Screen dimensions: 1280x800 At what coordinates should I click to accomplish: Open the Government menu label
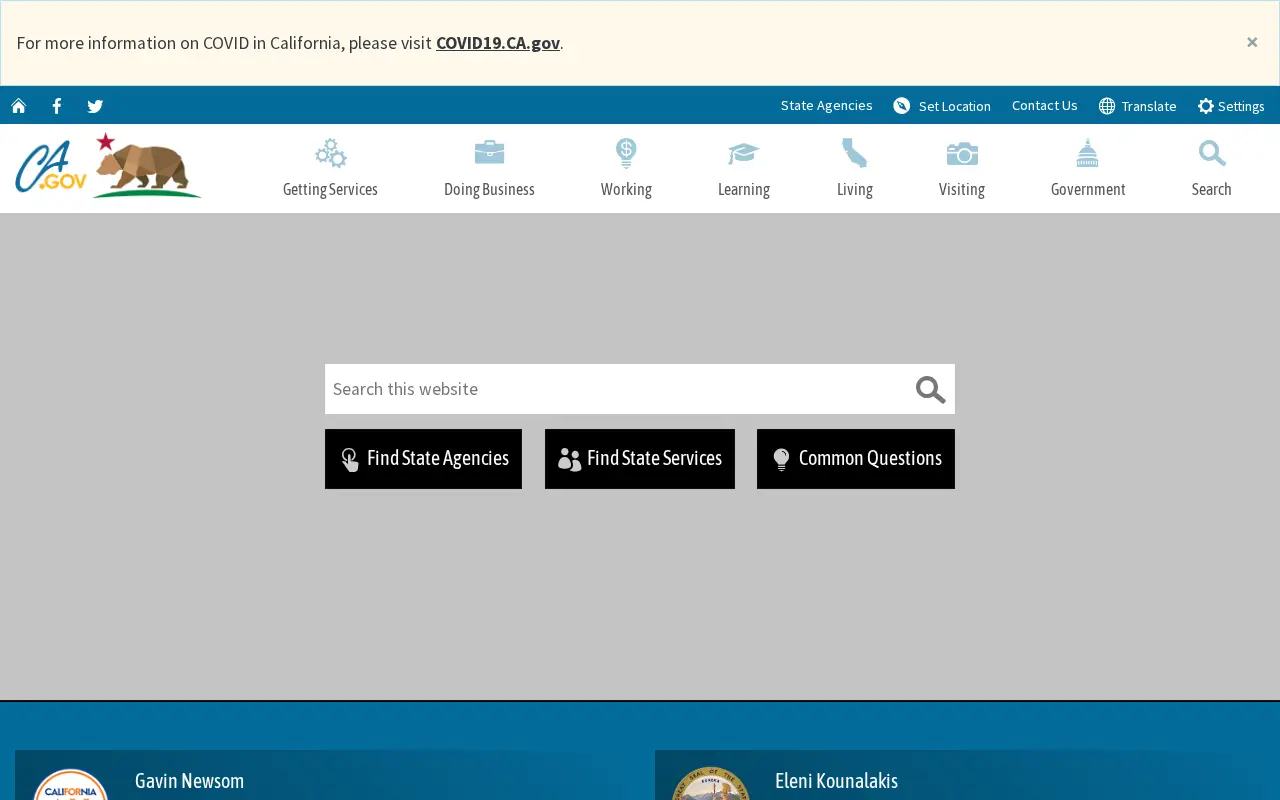pyautogui.click(x=1088, y=189)
